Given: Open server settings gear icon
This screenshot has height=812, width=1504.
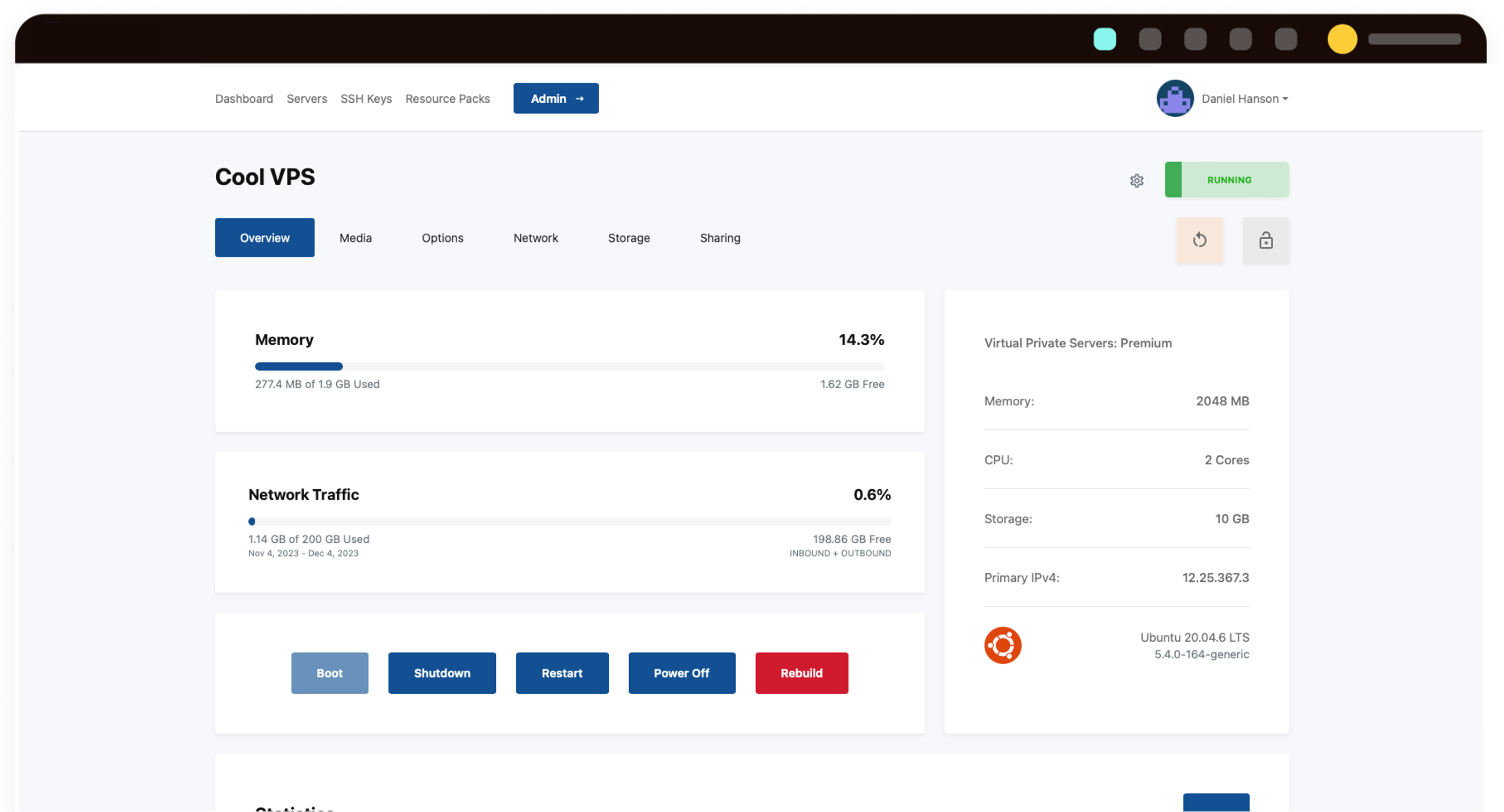Looking at the screenshot, I should click(x=1136, y=180).
